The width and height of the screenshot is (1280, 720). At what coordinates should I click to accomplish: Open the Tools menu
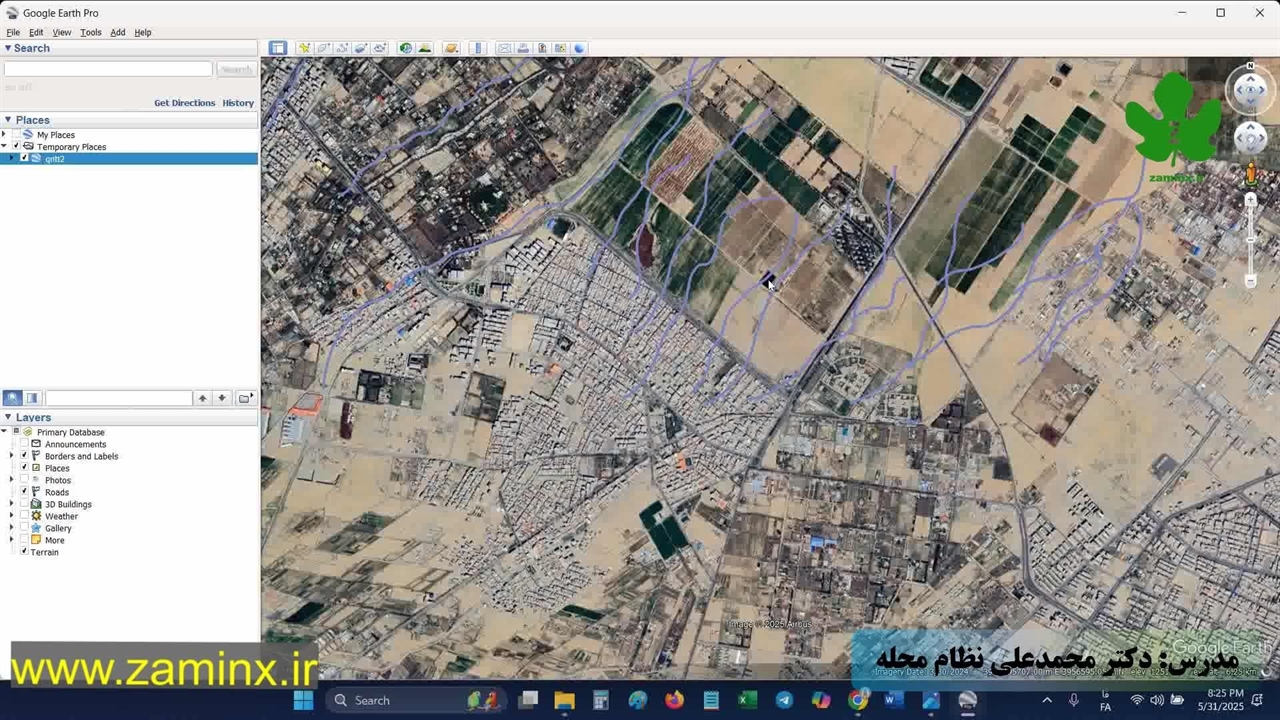pos(90,32)
